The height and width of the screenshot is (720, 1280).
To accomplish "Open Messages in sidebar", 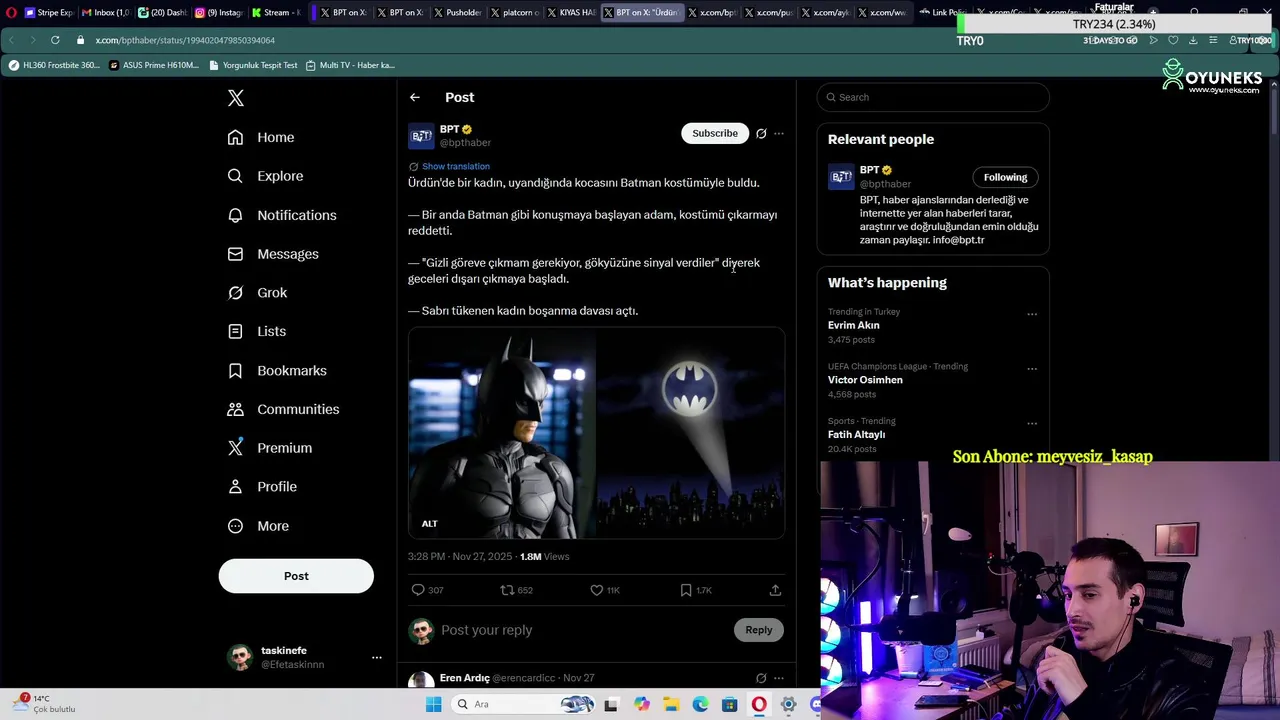I will coord(273,254).
